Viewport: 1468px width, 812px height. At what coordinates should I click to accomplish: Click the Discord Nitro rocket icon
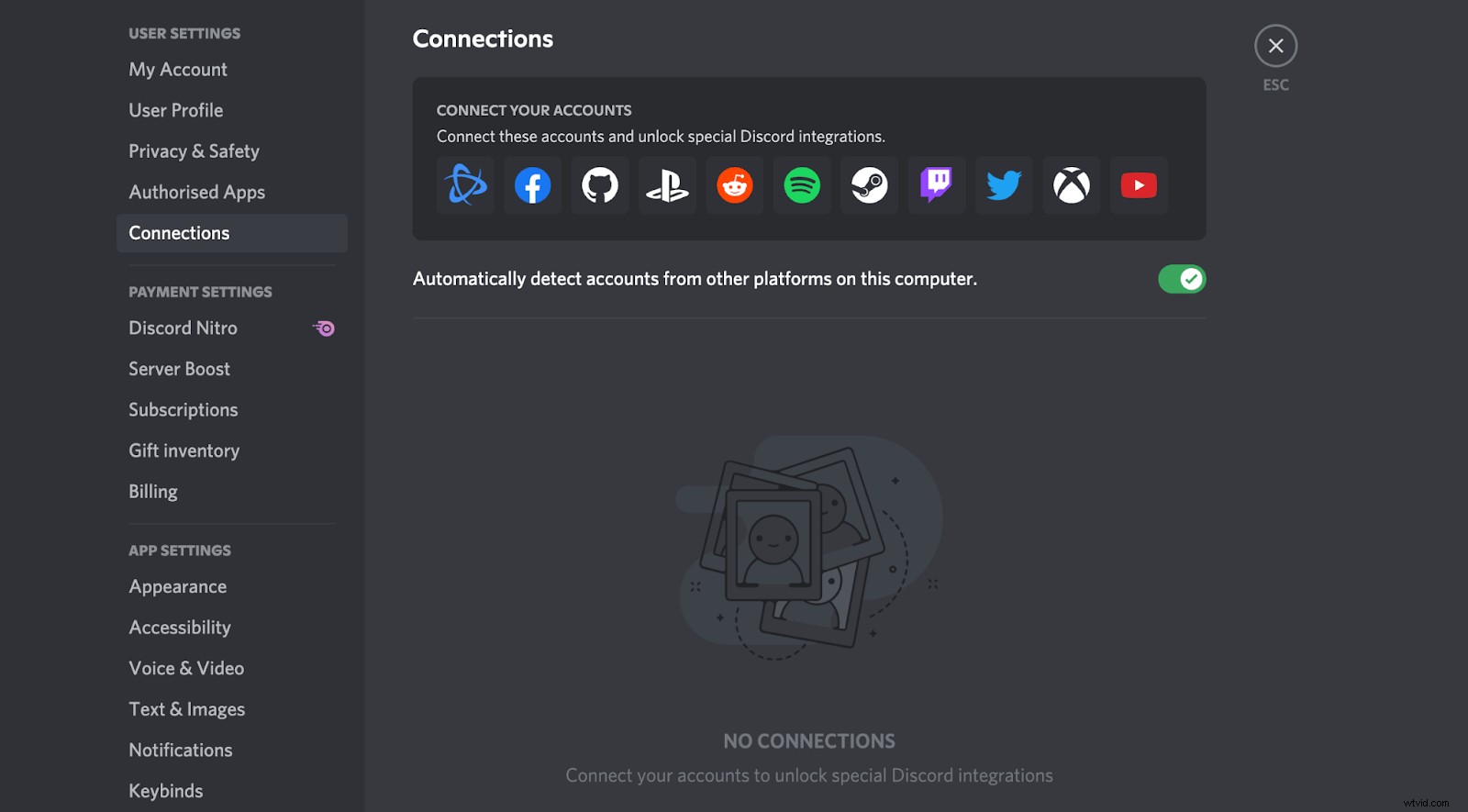pyautogui.click(x=323, y=328)
